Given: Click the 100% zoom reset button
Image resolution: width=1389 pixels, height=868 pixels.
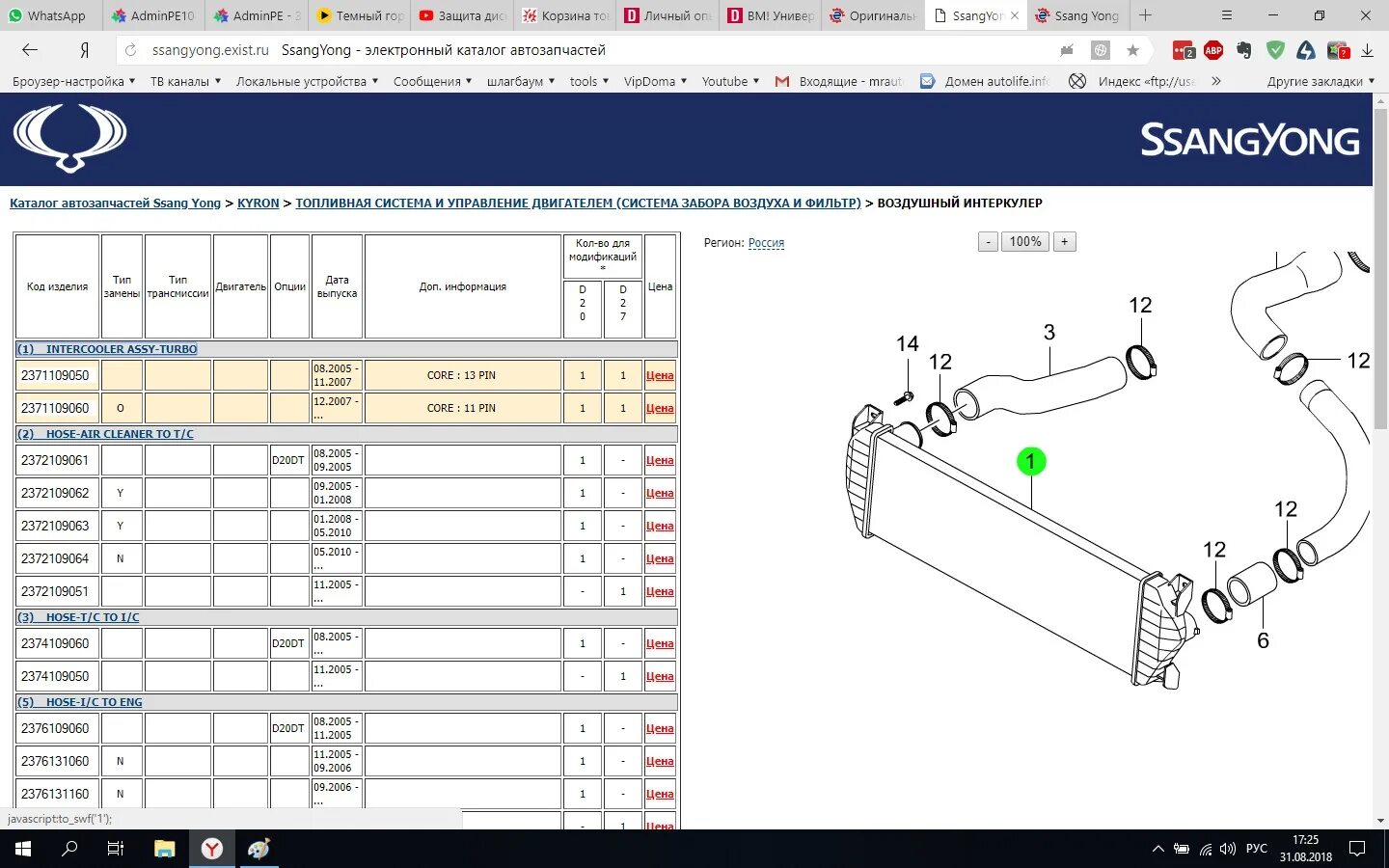Looking at the screenshot, I should tap(1025, 242).
